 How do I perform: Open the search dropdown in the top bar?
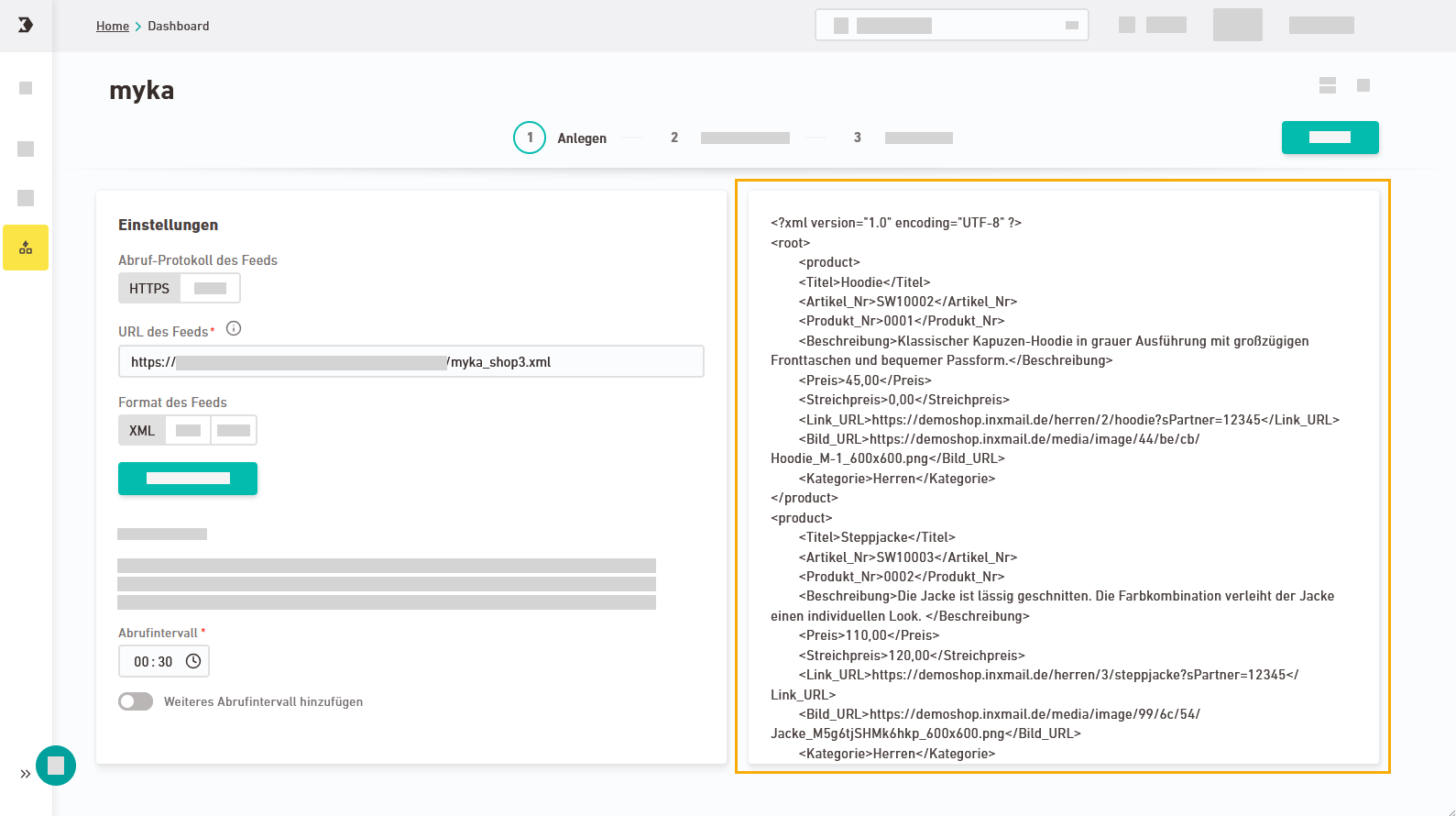[952, 26]
